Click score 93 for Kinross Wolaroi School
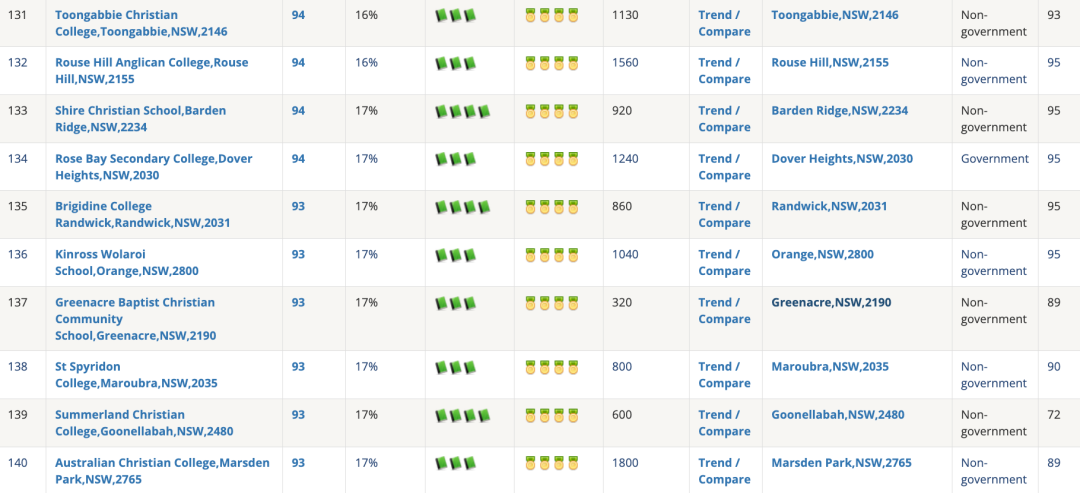The width and height of the screenshot is (1080, 493). (298, 255)
